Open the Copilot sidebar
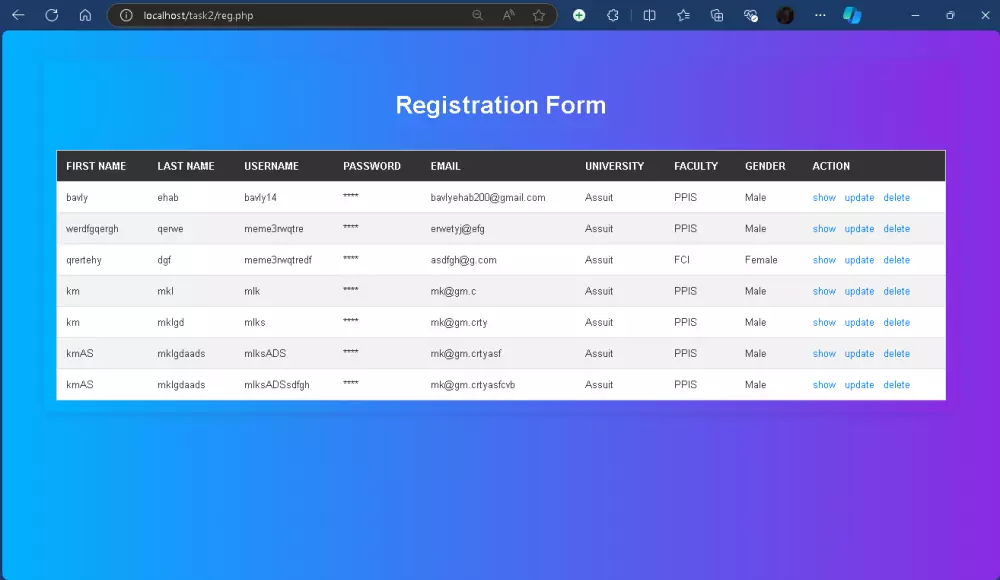 [853, 15]
